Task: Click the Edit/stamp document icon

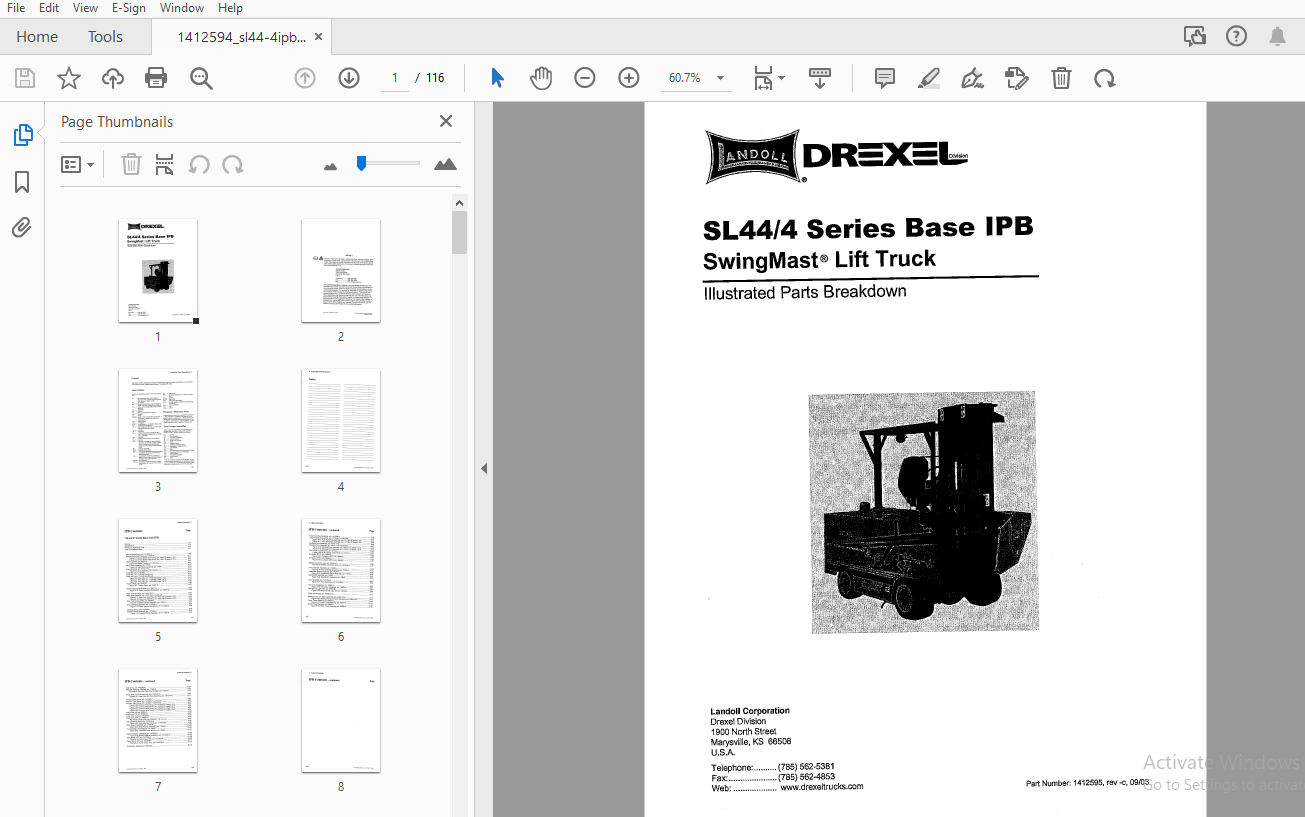Action: pos(1017,78)
